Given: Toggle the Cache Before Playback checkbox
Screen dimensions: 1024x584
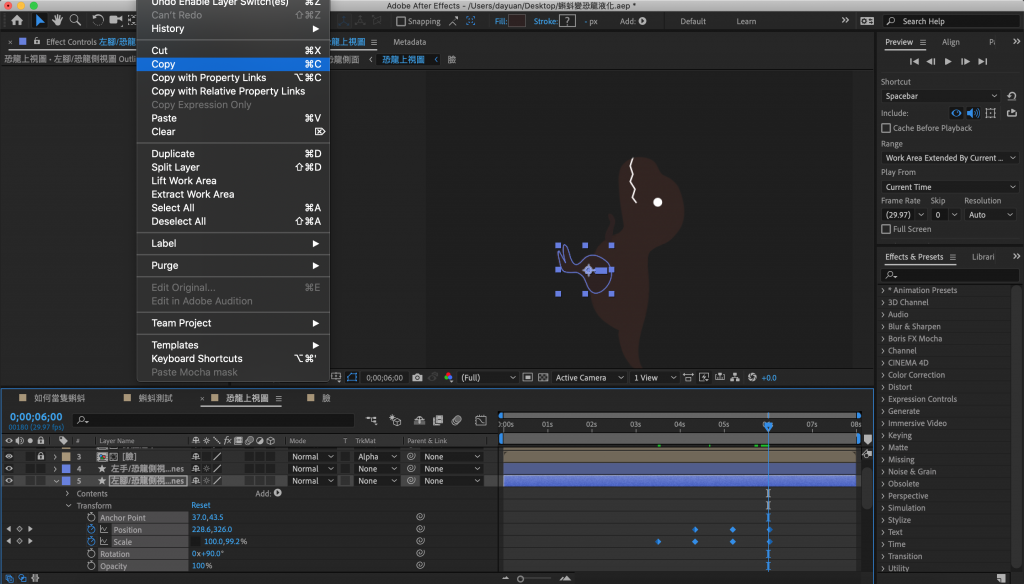Looking at the screenshot, I should coord(886,128).
